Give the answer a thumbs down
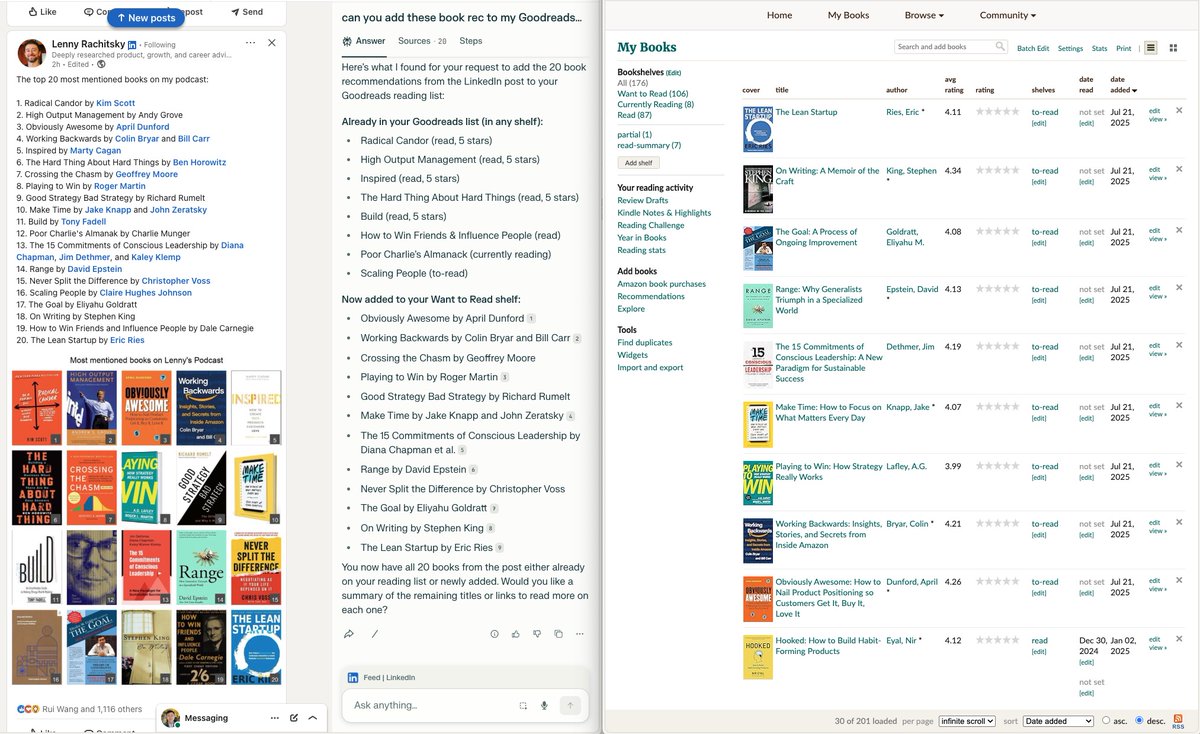The image size is (1200, 734). (x=537, y=634)
